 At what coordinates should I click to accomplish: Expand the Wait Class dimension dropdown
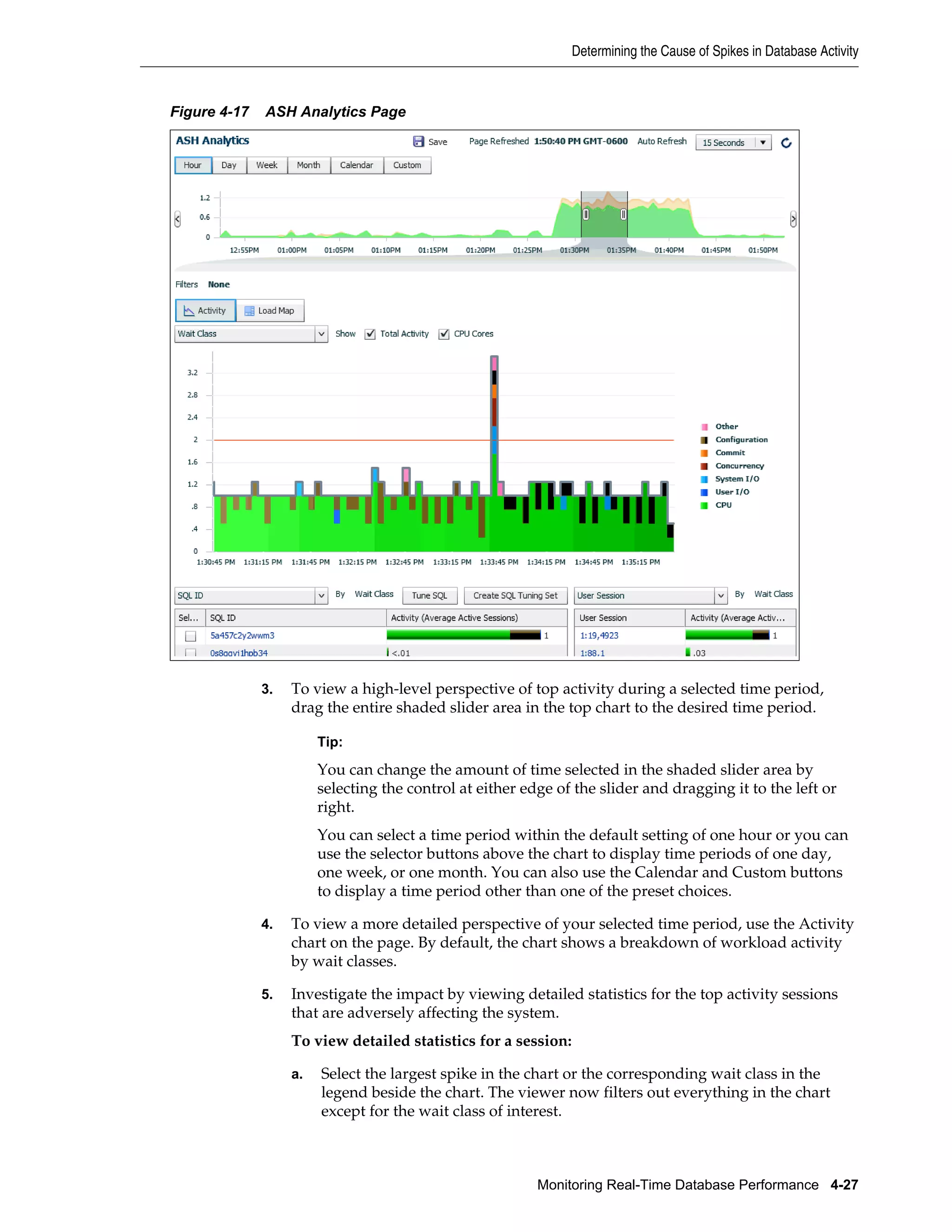click(x=321, y=334)
